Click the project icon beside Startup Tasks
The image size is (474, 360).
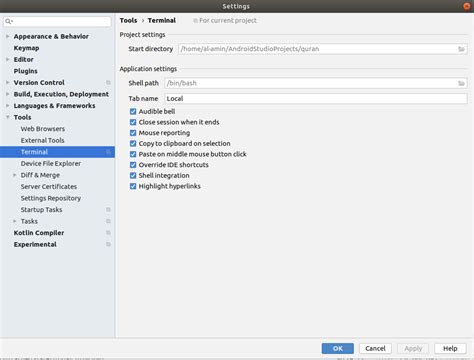click(108, 210)
